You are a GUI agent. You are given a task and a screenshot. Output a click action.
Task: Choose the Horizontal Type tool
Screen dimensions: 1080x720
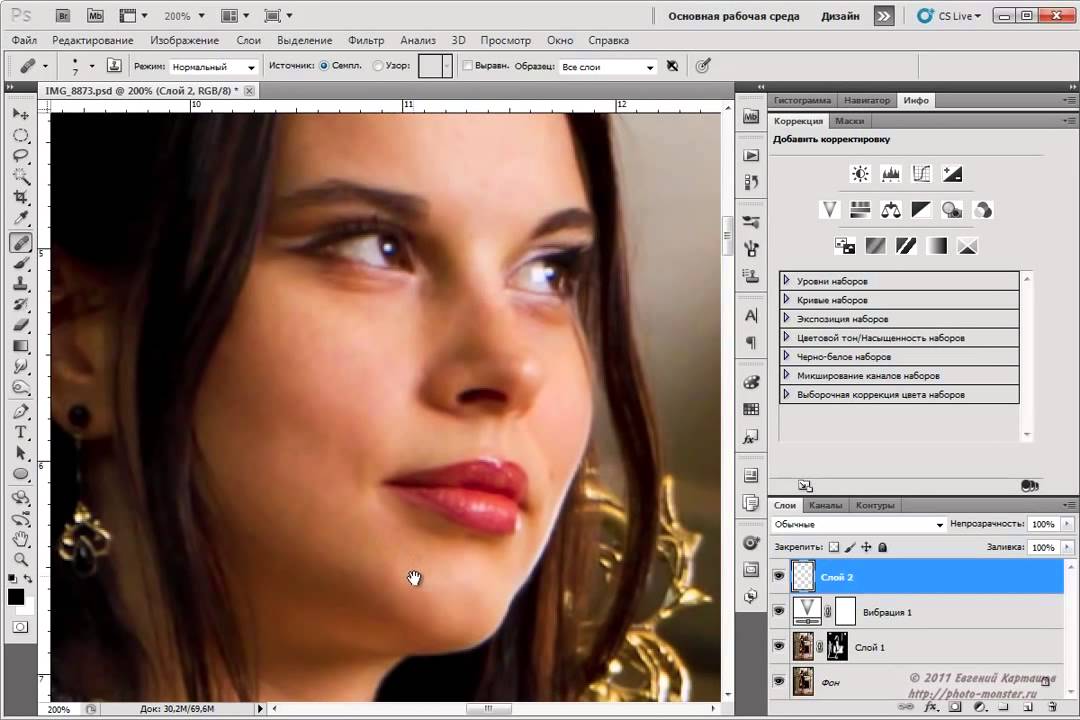tap(20, 432)
